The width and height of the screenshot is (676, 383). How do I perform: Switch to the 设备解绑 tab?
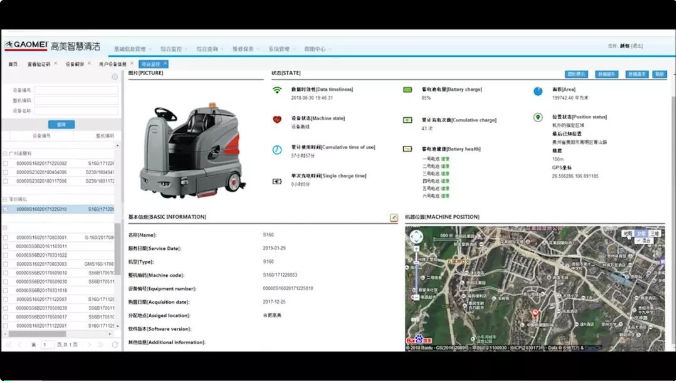click(75, 64)
